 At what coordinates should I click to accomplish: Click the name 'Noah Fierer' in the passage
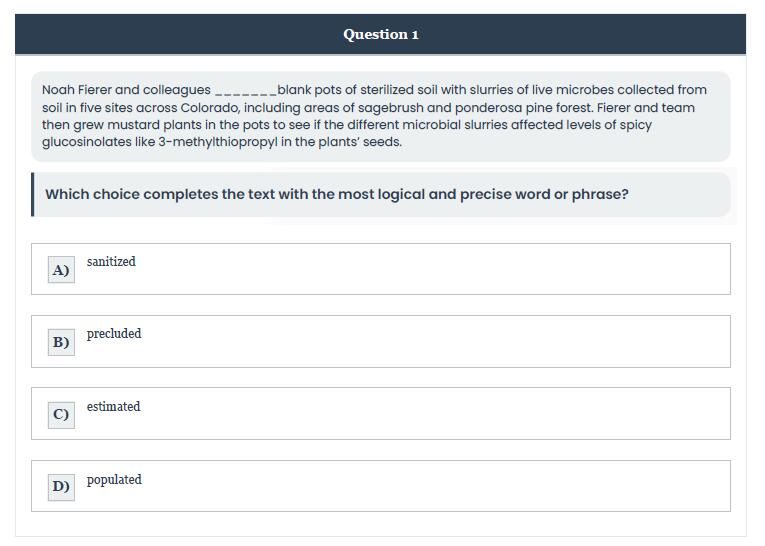pos(77,90)
